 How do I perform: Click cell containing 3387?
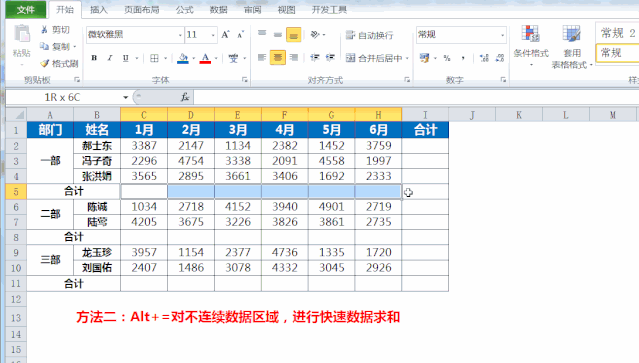pyautogui.click(x=144, y=145)
